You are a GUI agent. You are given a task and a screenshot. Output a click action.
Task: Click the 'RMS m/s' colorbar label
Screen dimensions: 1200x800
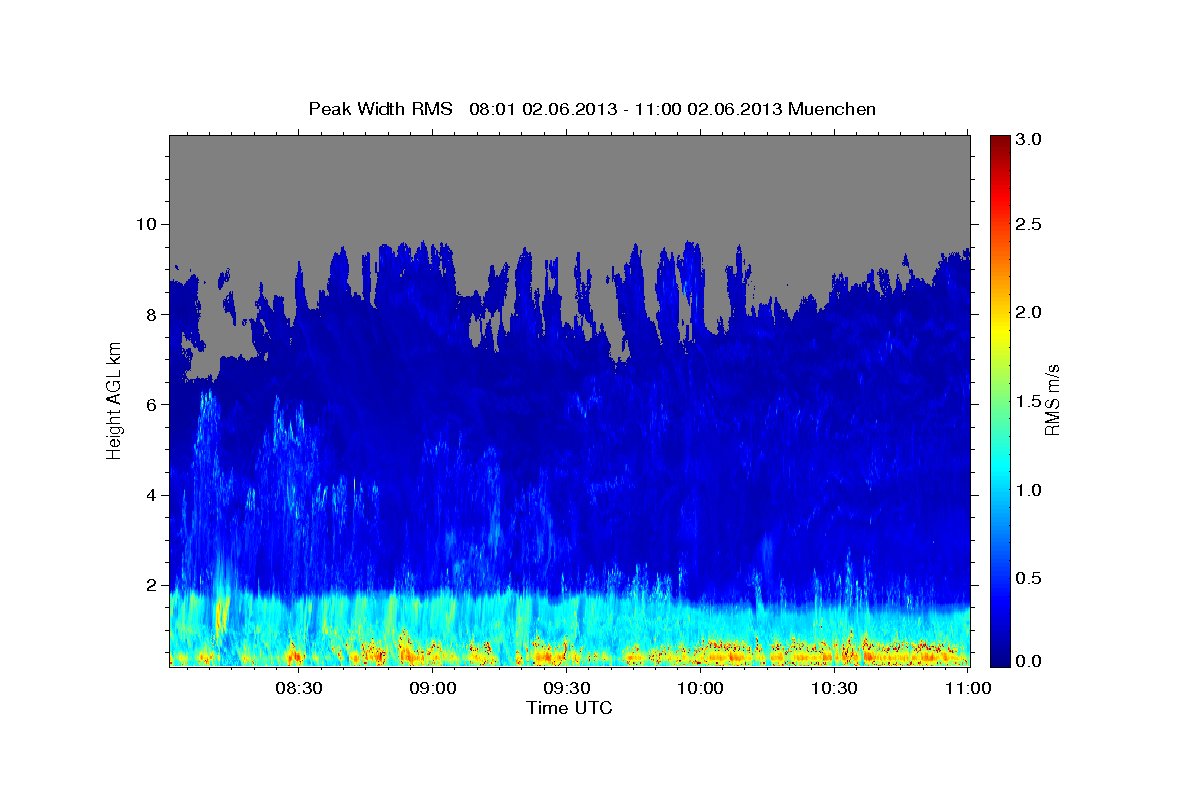click(1051, 400)
